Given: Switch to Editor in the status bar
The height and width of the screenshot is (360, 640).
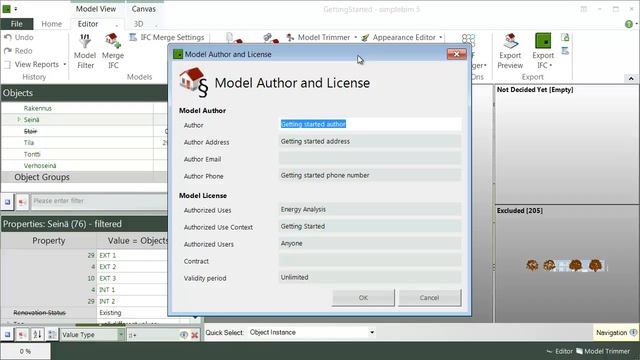Looking at the screenshot, I should coord(559,351).
